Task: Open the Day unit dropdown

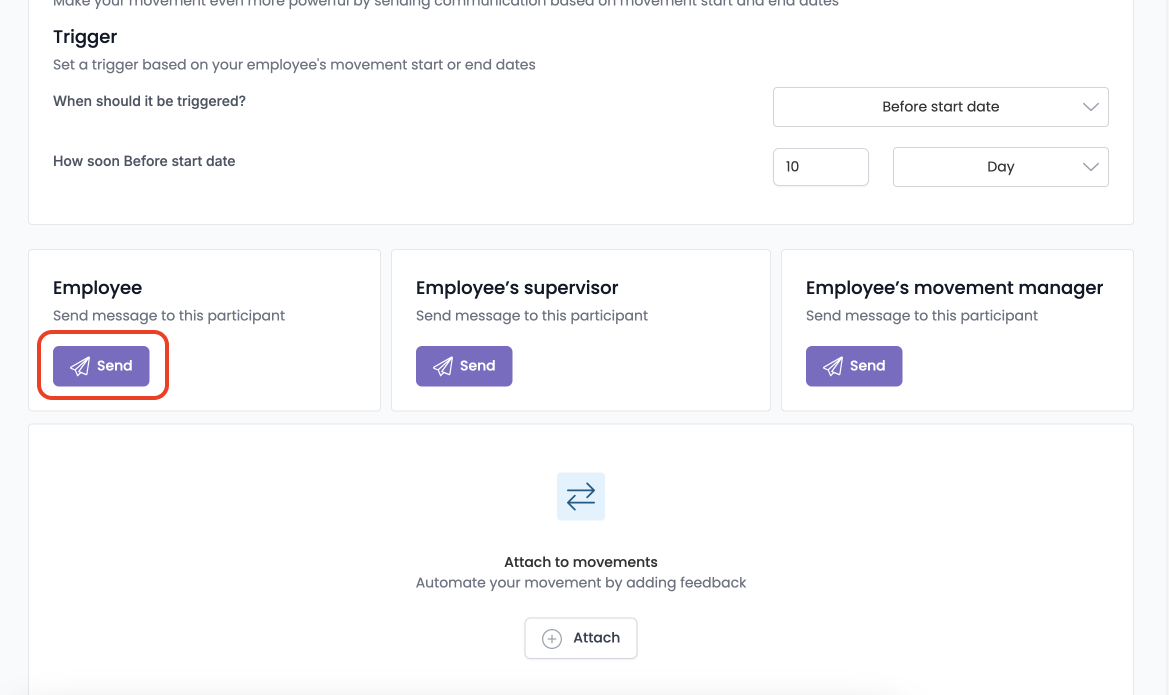Action: pos(1001,167)
